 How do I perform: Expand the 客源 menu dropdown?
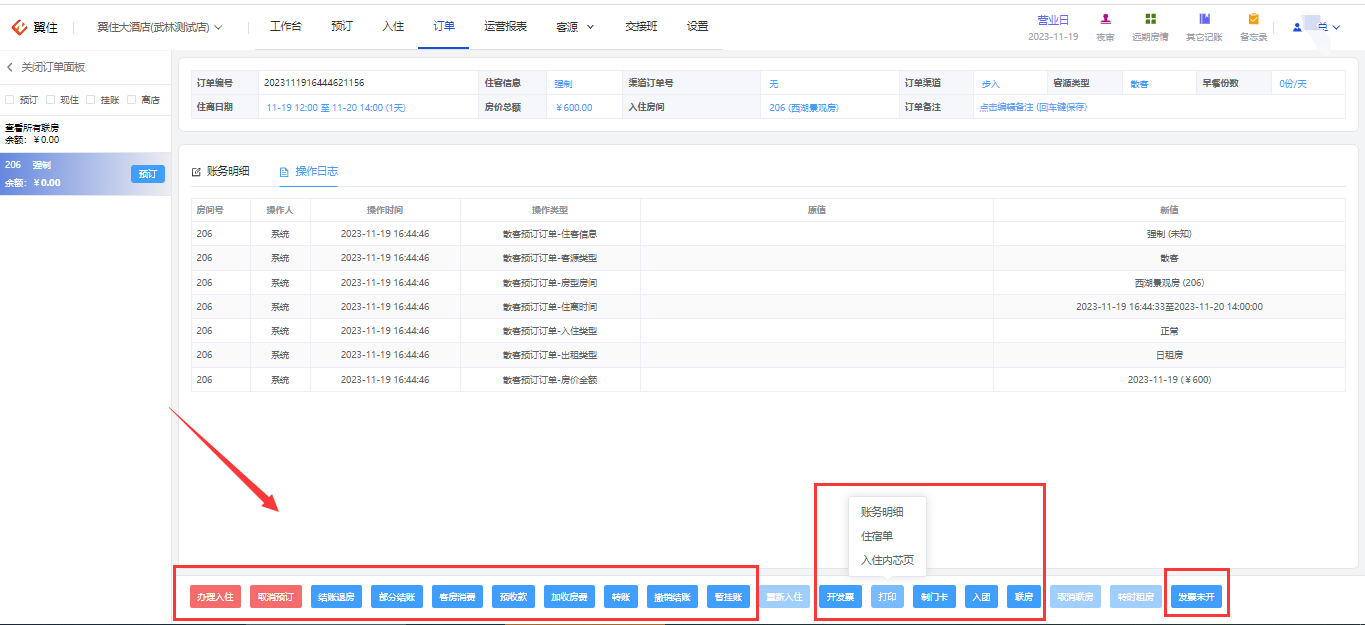(575, 27)
